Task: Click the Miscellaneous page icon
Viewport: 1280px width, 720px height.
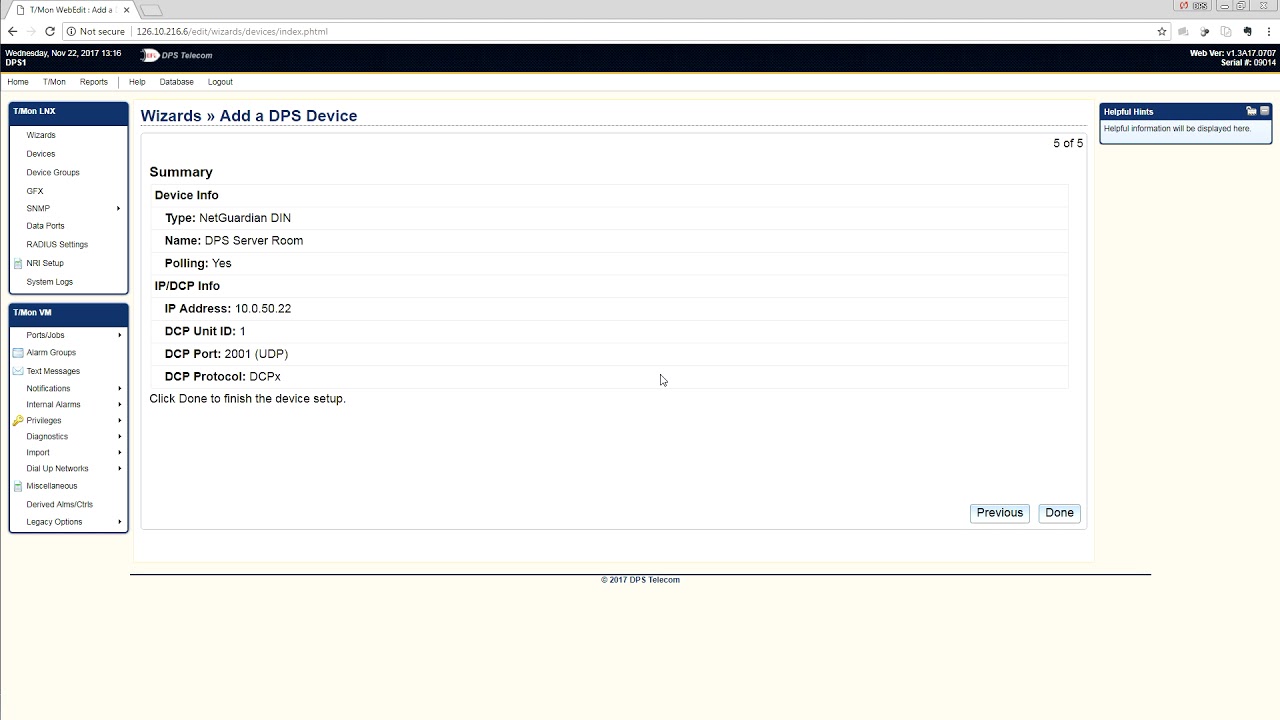Action: coord(18,486)
